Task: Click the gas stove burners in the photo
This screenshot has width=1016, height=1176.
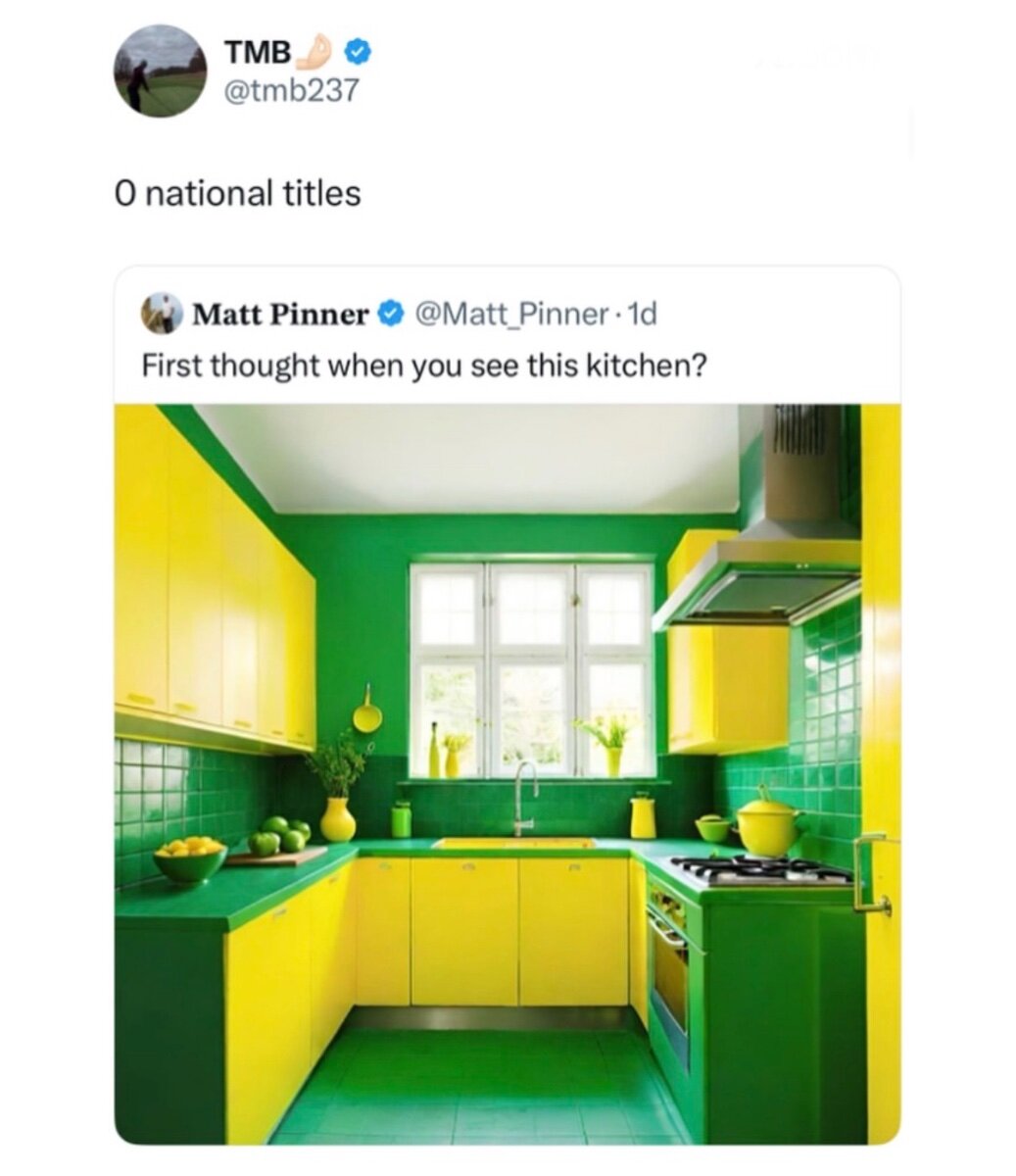Action: 760,869
